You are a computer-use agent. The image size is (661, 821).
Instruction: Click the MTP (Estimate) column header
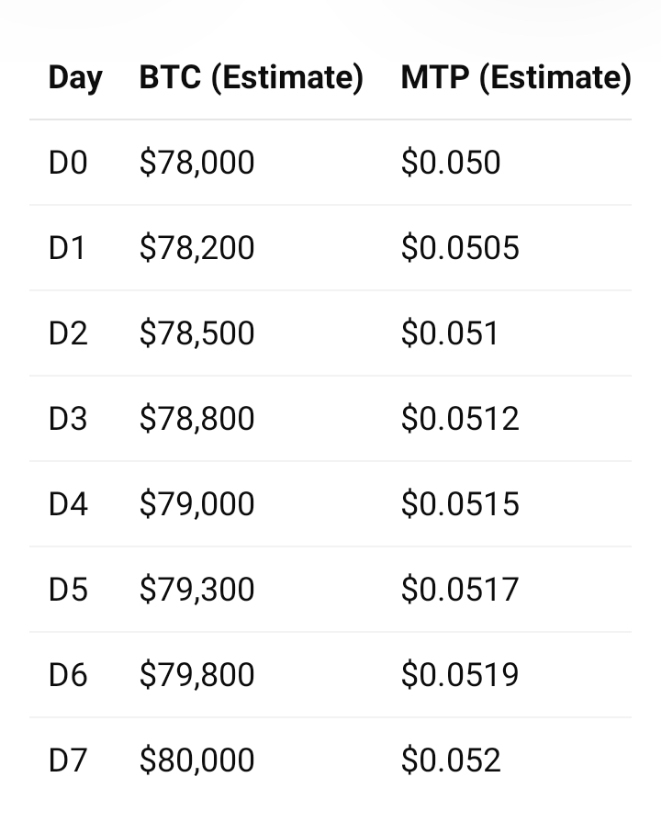[x=516, y=78]
